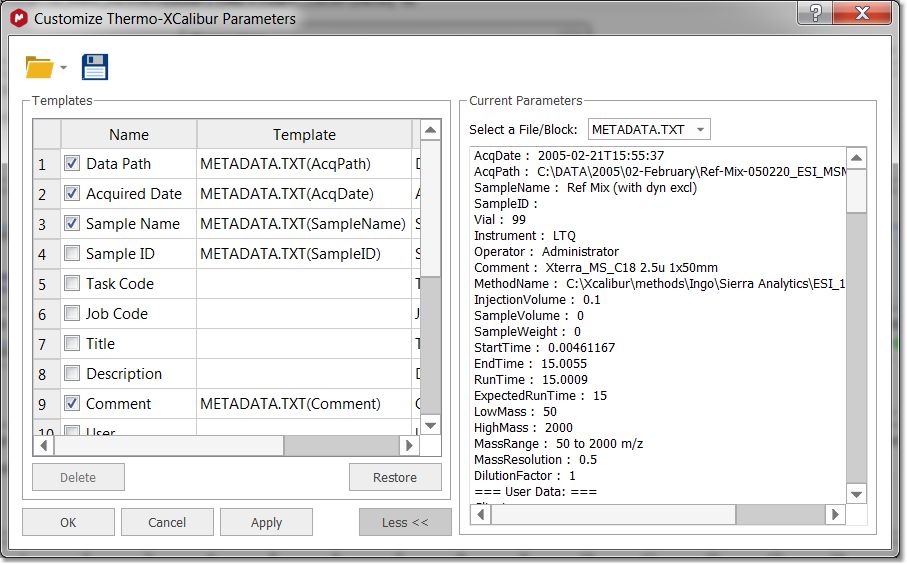Enable the Sample ID checkbox
This screenshot has width=907, height=565.
[72, 253]
